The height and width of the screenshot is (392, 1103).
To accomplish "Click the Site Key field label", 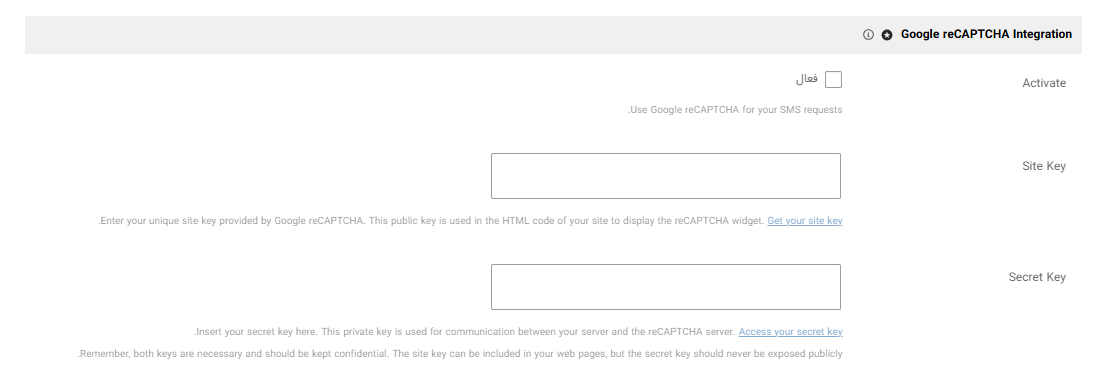I will coord(1044,166).
